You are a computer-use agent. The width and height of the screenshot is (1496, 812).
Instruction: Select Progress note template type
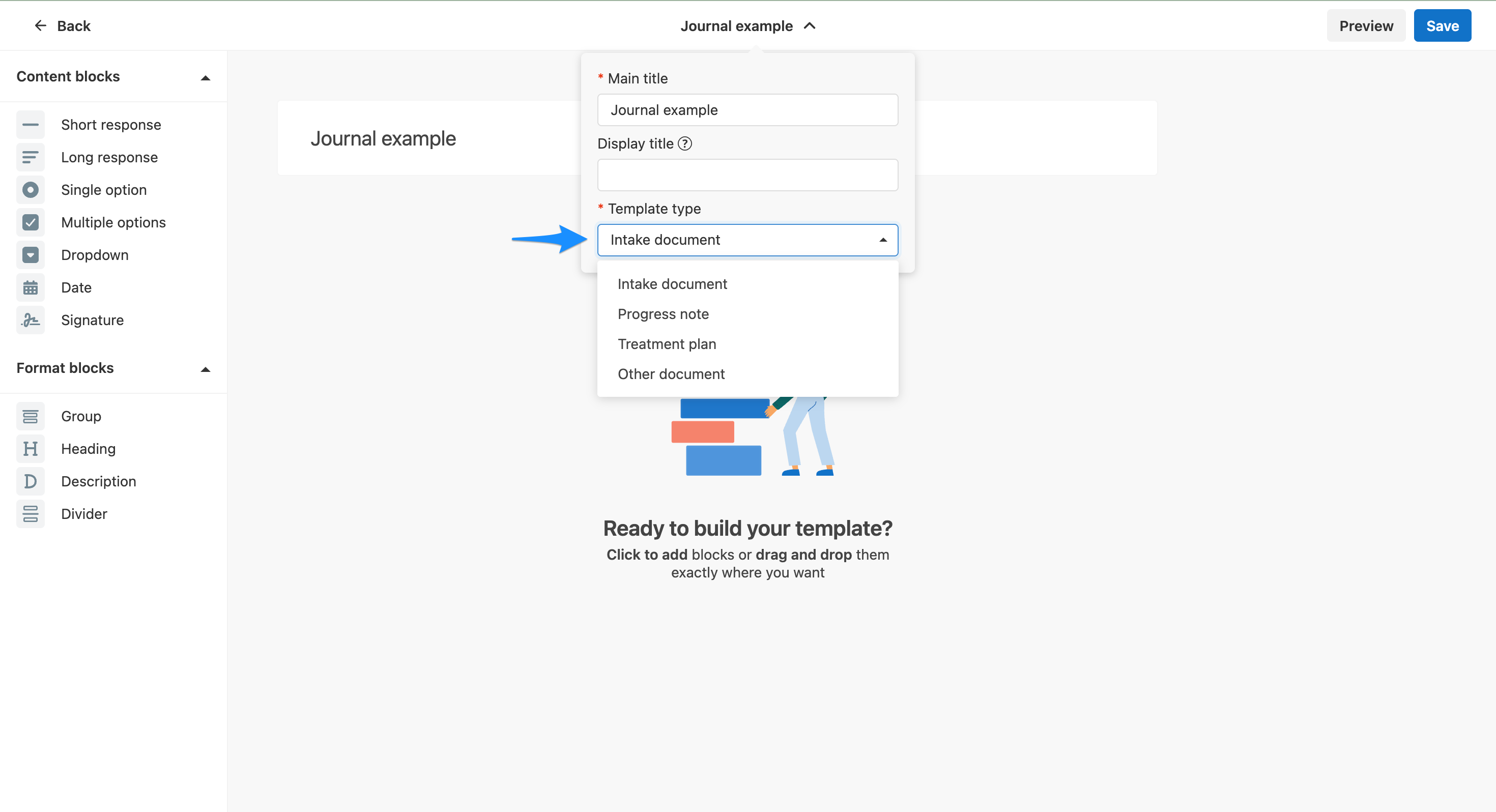747,314
